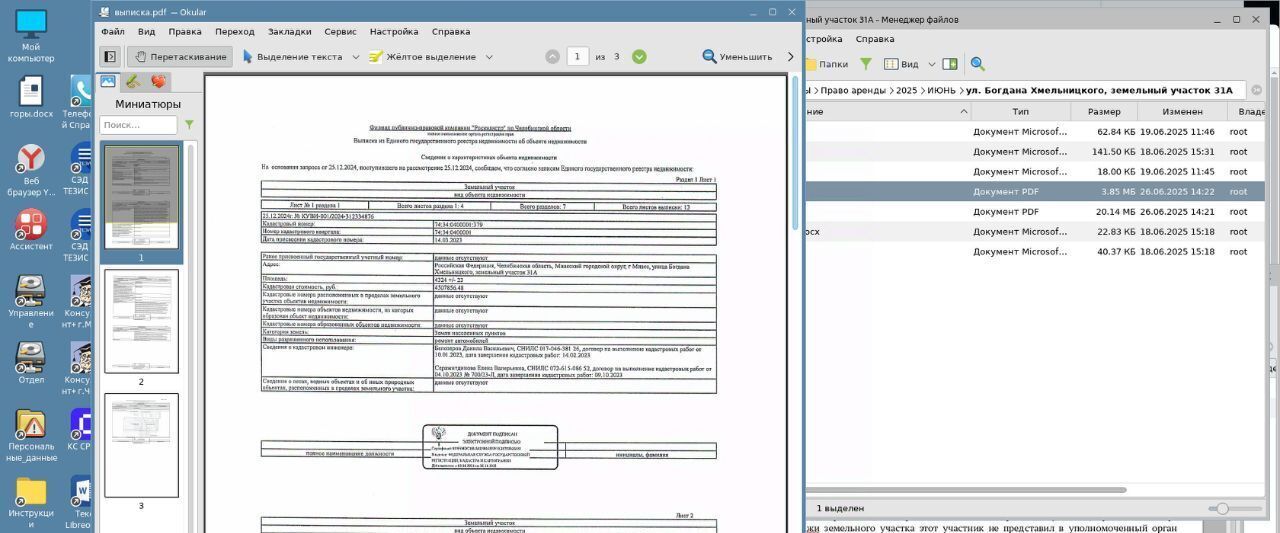The height and width of the screenshot is (533, 1280).
Task: Select page 1 thumbnail
Action: pyautogui.click(x=141, y=198)
